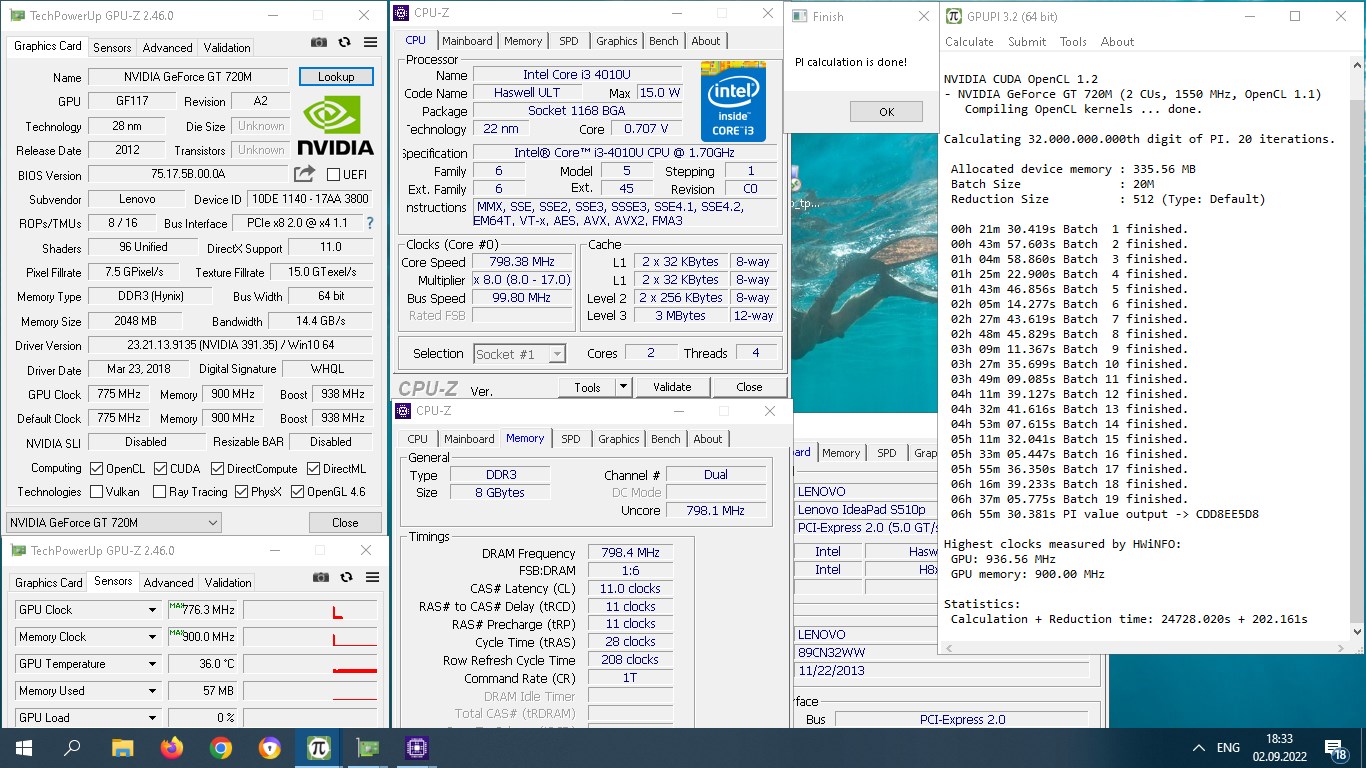Open the NVIDIA GeForce GT 720M GPU selector

[113, 523]
